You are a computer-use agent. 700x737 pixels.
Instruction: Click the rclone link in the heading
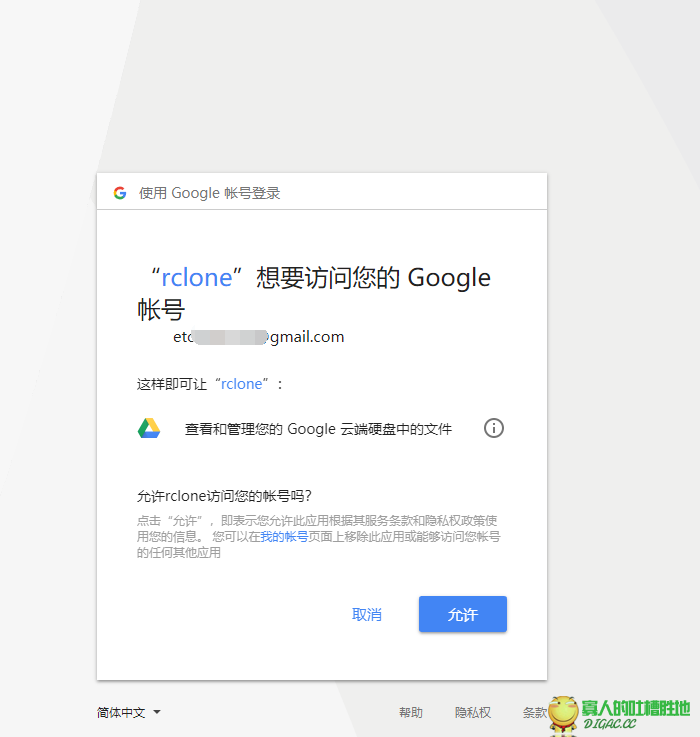click(x=197, y=277)
